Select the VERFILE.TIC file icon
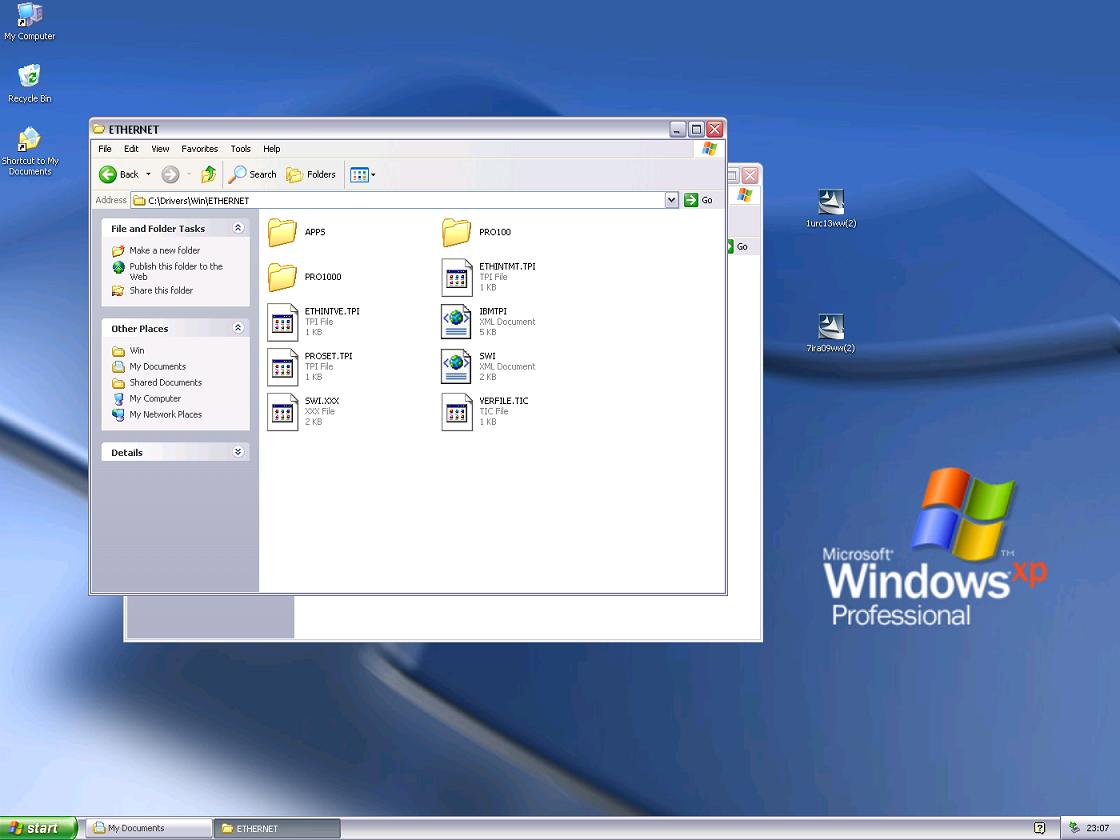Screen dimensions: 1120x840 pyautogui.click(x=456, y=411)
